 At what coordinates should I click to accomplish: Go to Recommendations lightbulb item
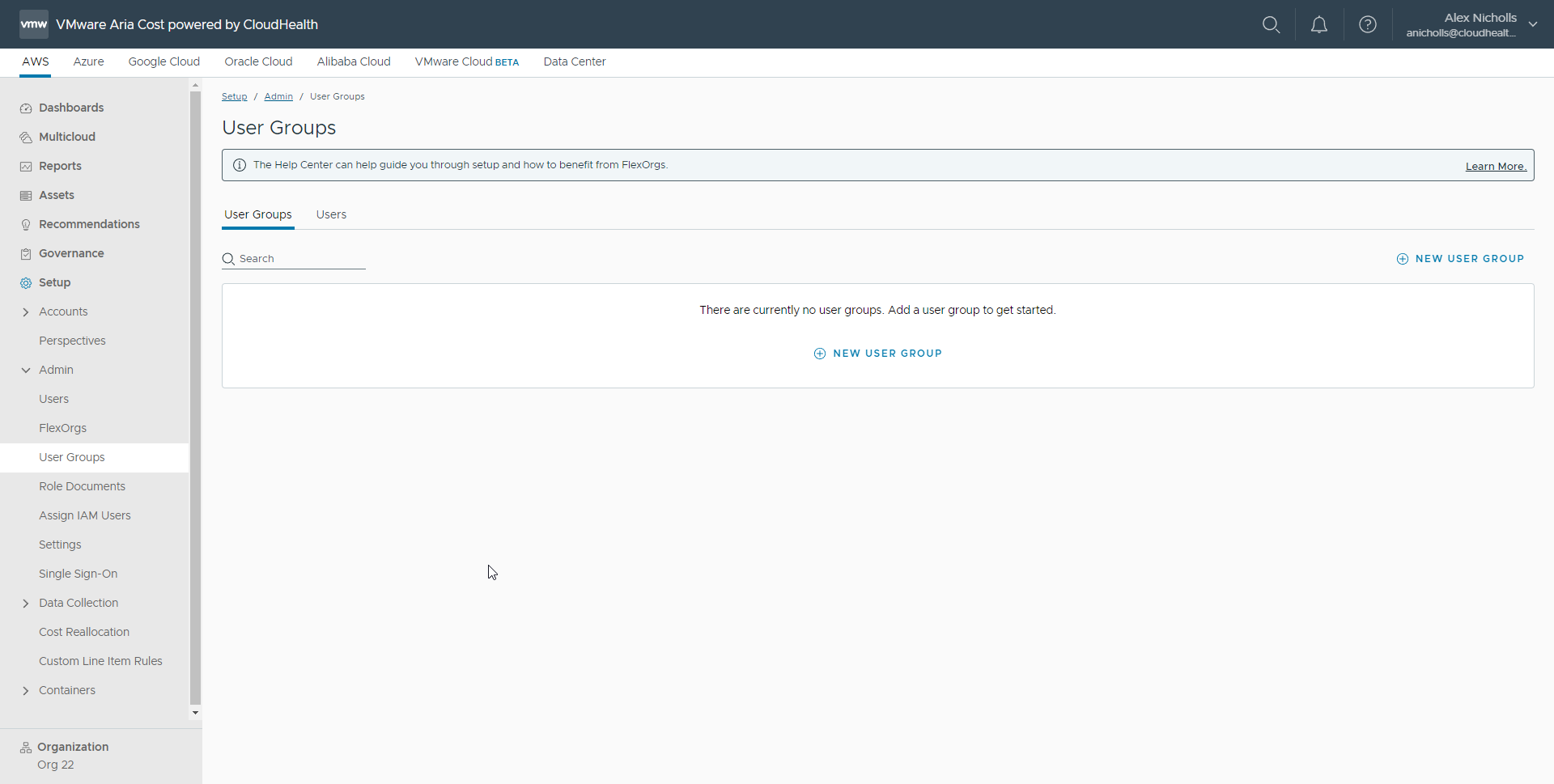(x=89, y=224)
